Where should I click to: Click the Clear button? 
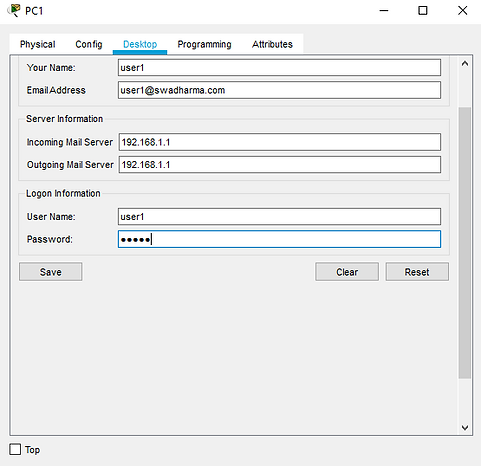click(x=347, y=272)
